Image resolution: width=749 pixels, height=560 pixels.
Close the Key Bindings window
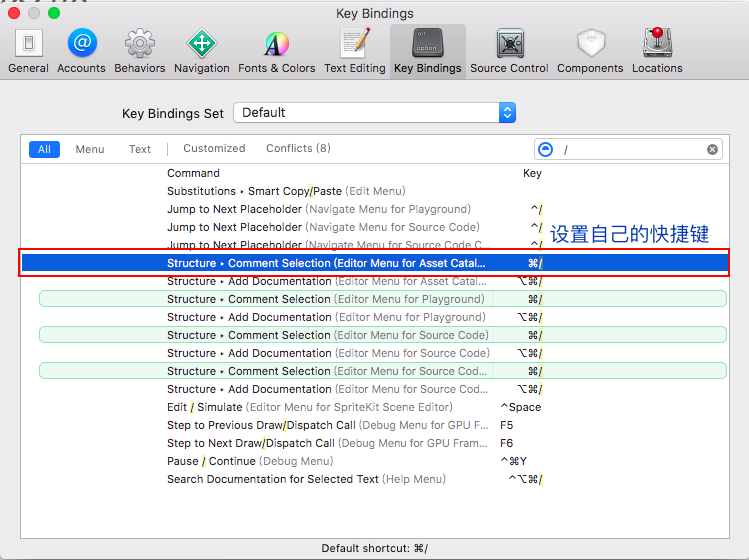pyautogui.click(x=14, y=13)
